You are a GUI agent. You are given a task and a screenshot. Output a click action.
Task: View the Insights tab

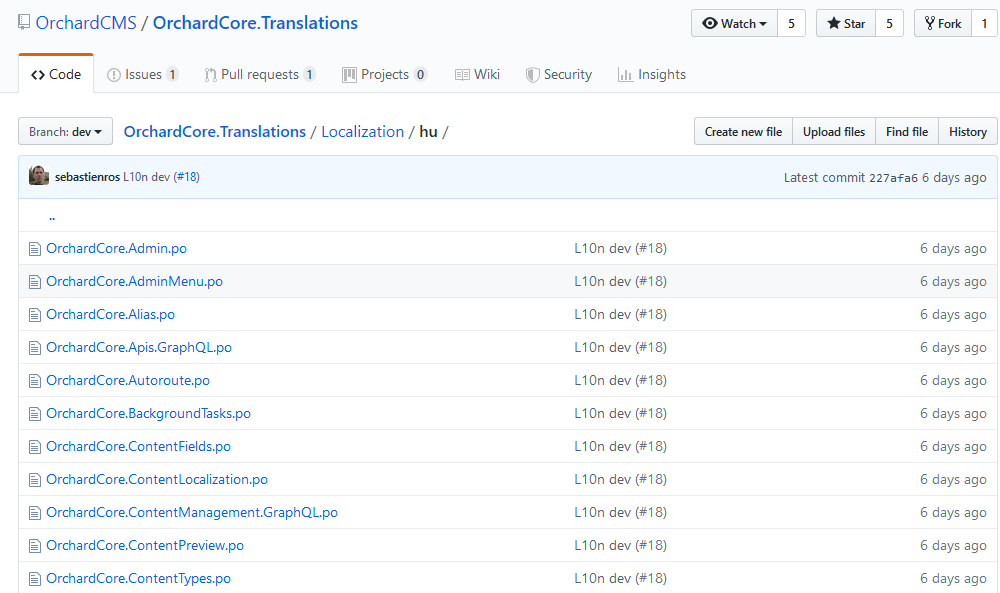652,75
